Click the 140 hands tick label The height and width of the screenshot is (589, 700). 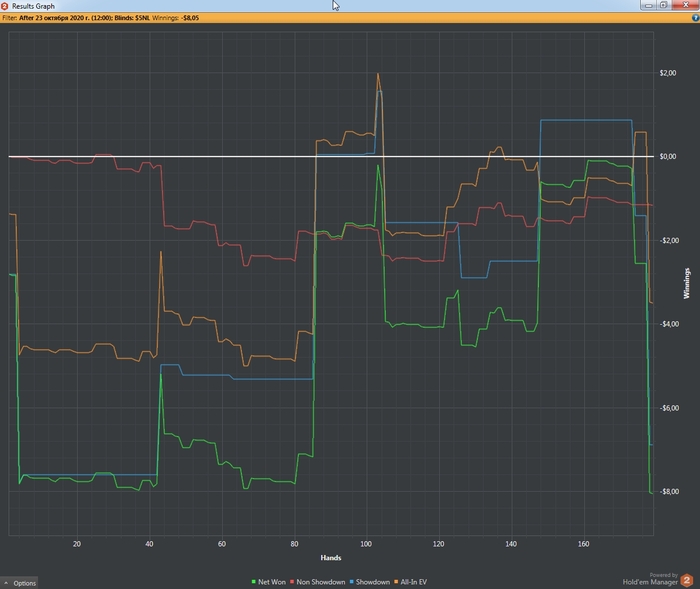tap(511, 544)
